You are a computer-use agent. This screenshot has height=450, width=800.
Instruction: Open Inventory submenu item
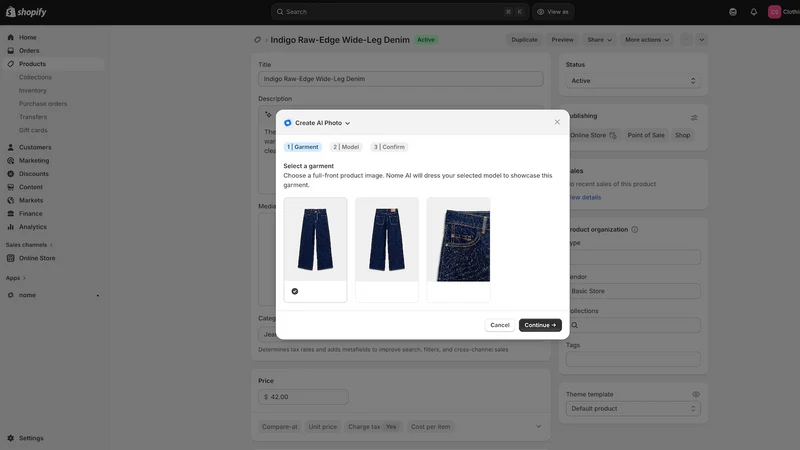click(33, 90)
